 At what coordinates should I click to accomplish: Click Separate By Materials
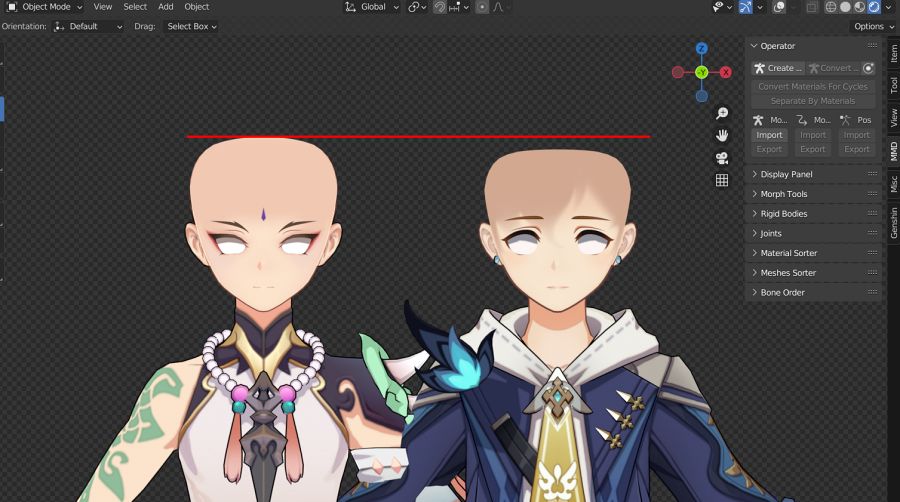813,101
